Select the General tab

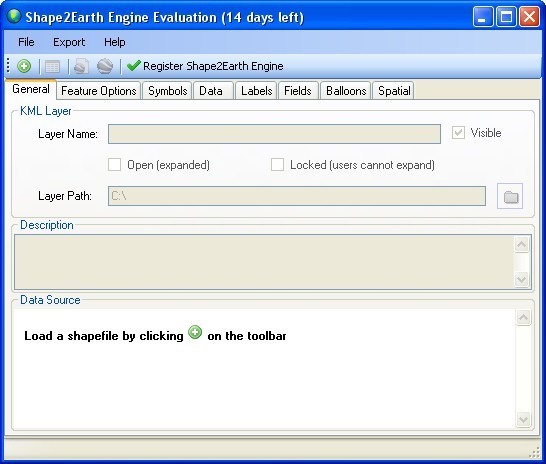[31, 89]
